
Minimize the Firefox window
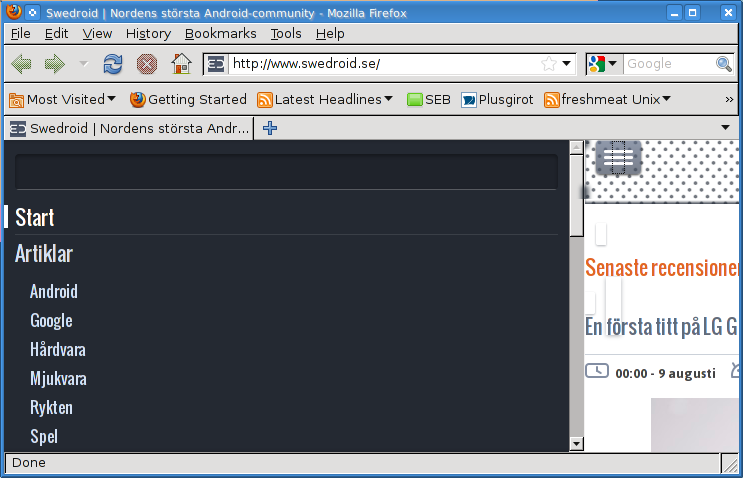pyautogui.click(x=674, y=12)
